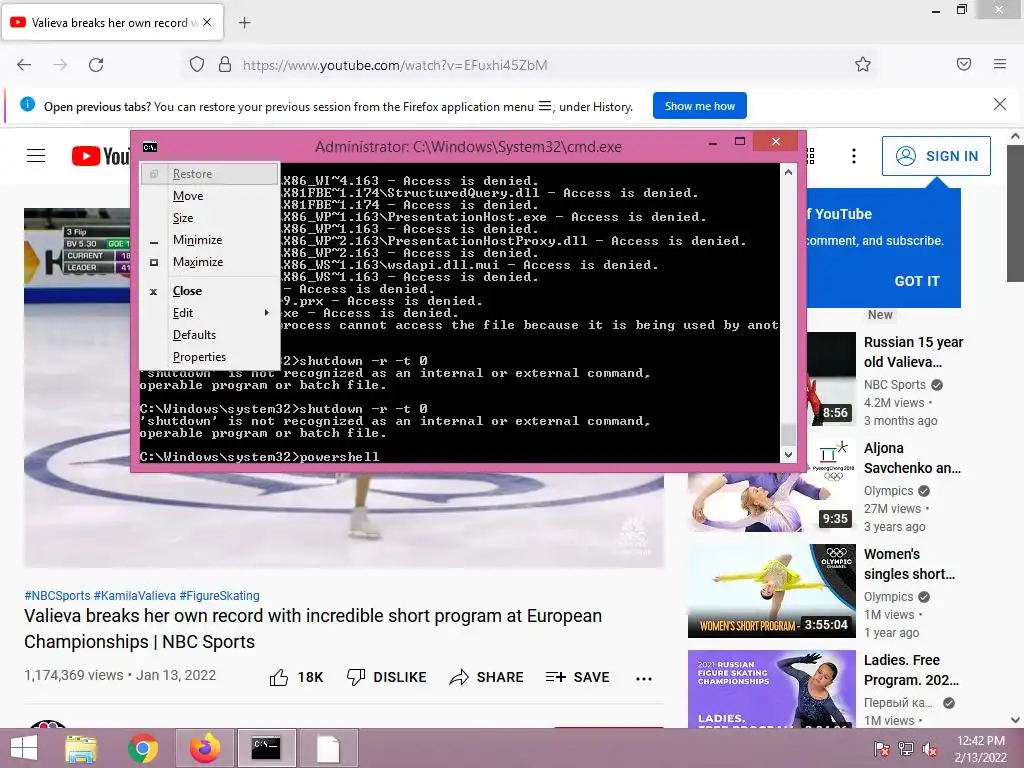This screenshot has width=1024, height=768.
Task: Click the padlock site info icon
Action: pyautogui.click(x=225, y=65)
